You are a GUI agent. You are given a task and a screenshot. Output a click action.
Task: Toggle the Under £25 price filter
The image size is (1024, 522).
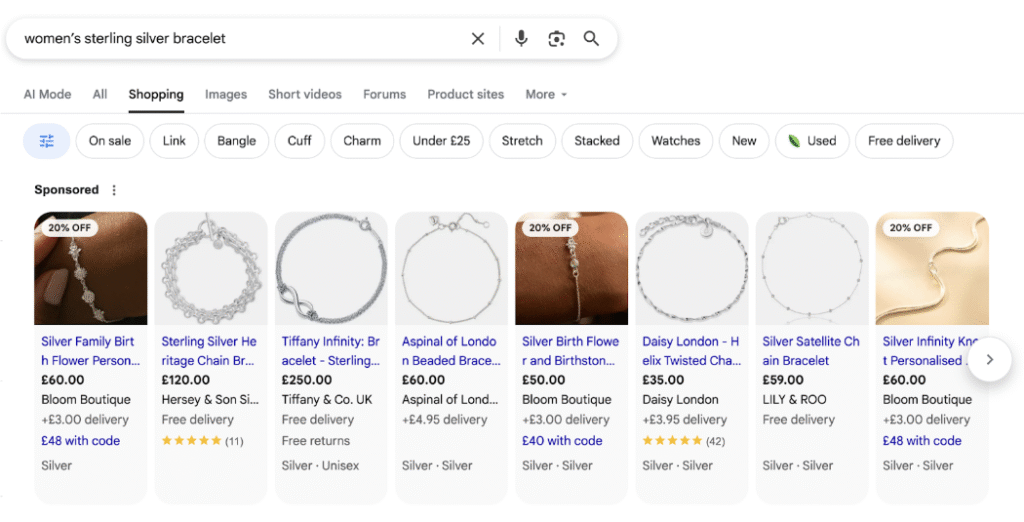click(441, 141)
